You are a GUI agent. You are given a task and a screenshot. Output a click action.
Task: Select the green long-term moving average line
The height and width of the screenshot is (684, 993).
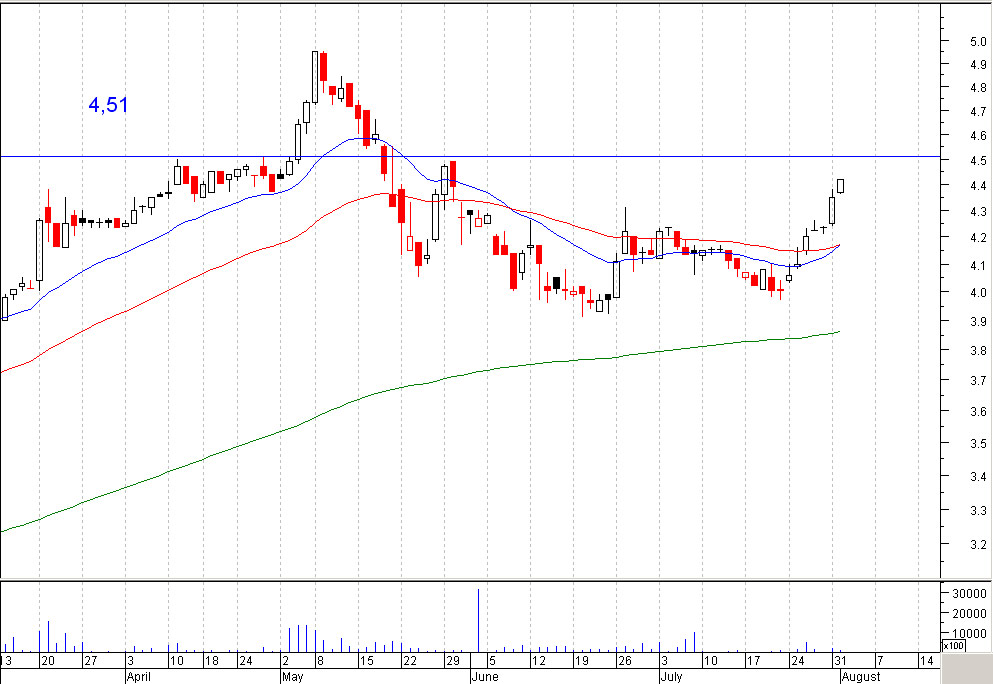420,384
